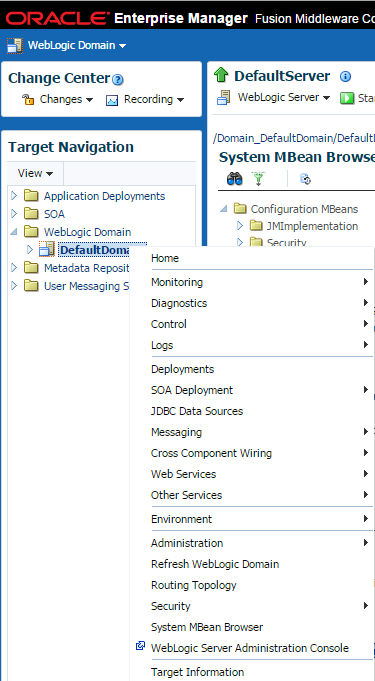
Task: Click the green funnel filter icon
Action: [x=259, y=179]
